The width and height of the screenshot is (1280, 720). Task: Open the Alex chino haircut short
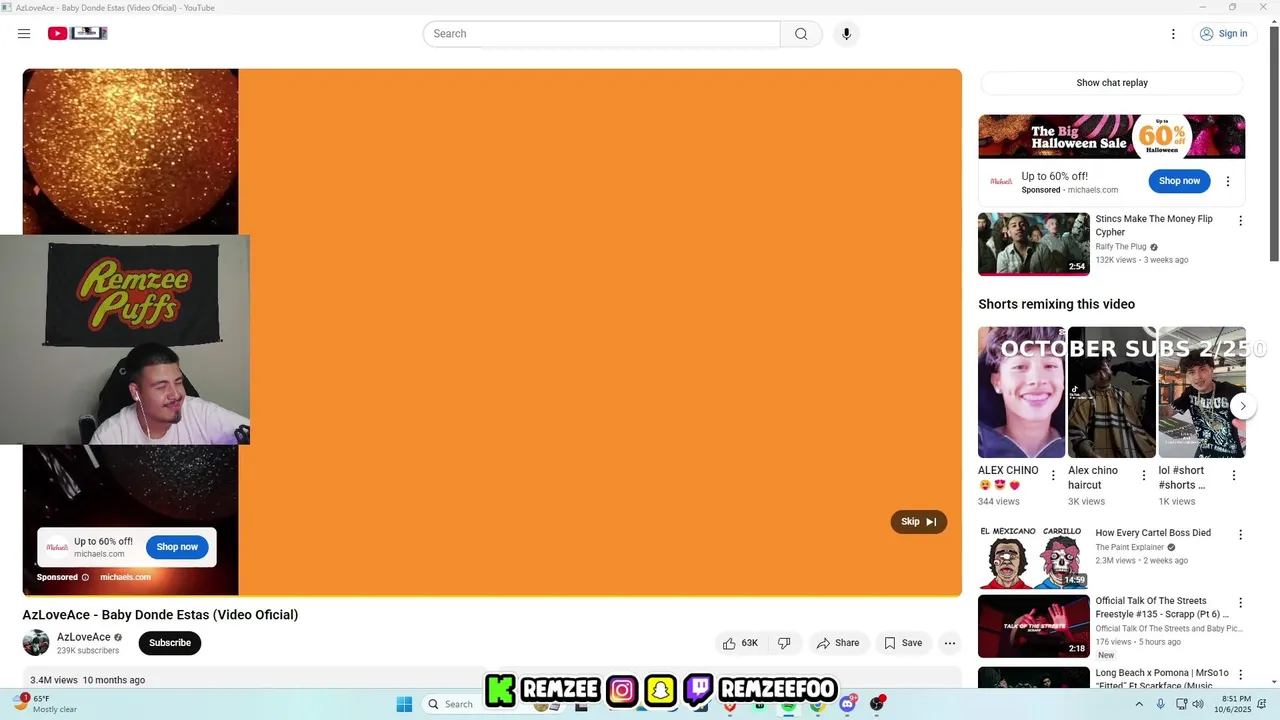tap(1112, 392)
